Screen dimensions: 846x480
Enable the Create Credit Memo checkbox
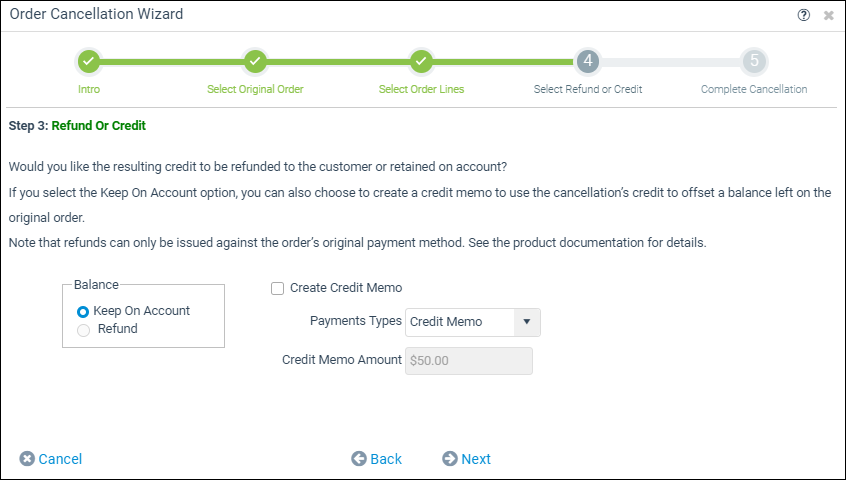pos(277,289)
